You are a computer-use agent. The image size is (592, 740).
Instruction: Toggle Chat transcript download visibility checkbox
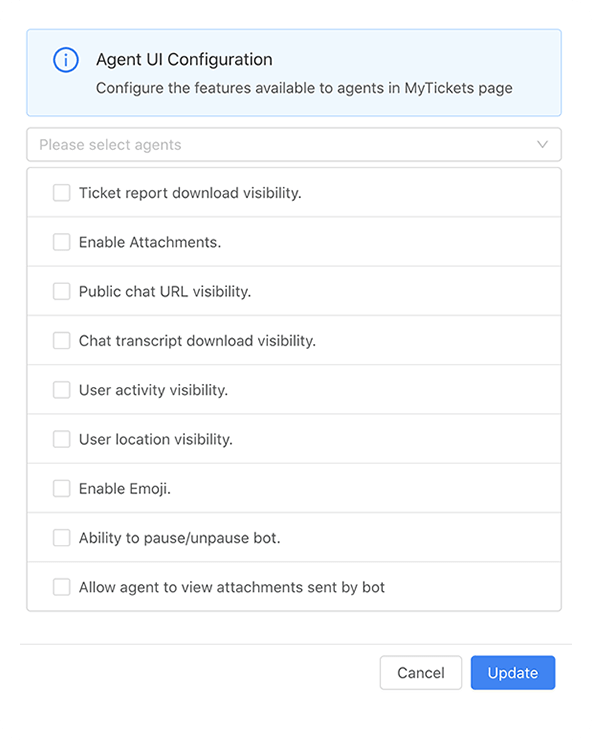pos(61,341)
